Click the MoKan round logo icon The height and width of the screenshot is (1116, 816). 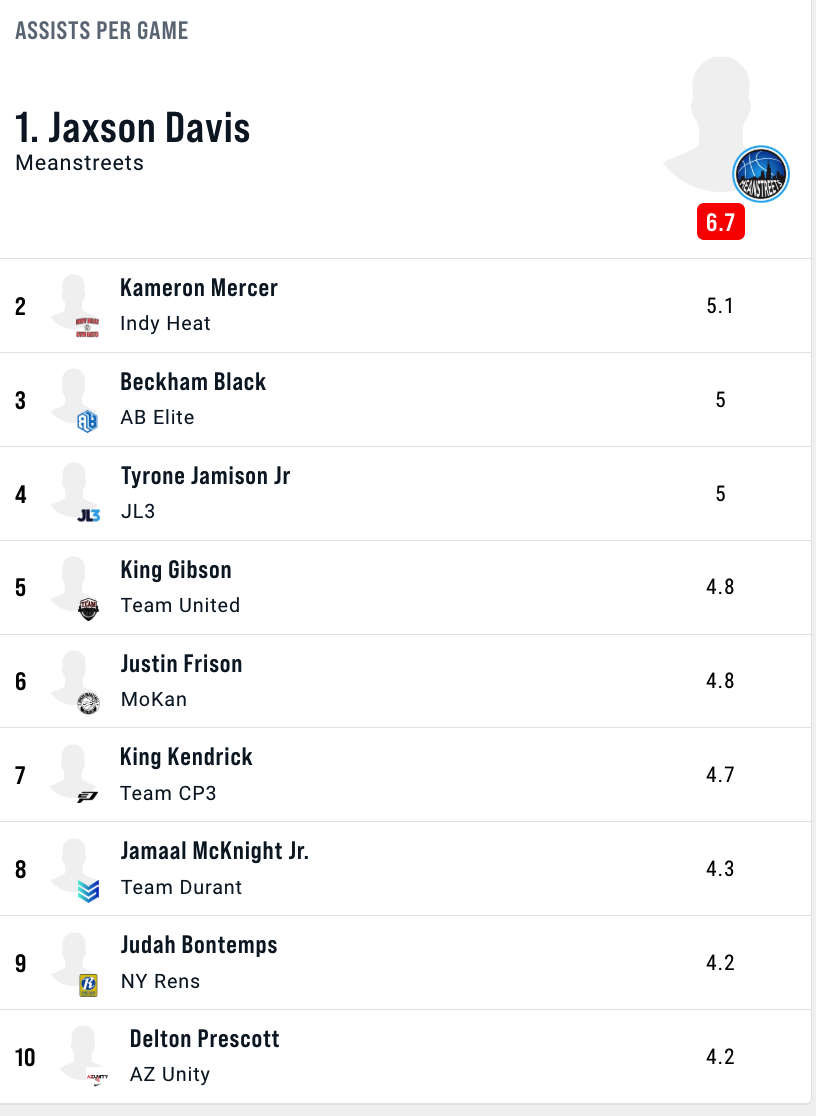coord(88,703)
